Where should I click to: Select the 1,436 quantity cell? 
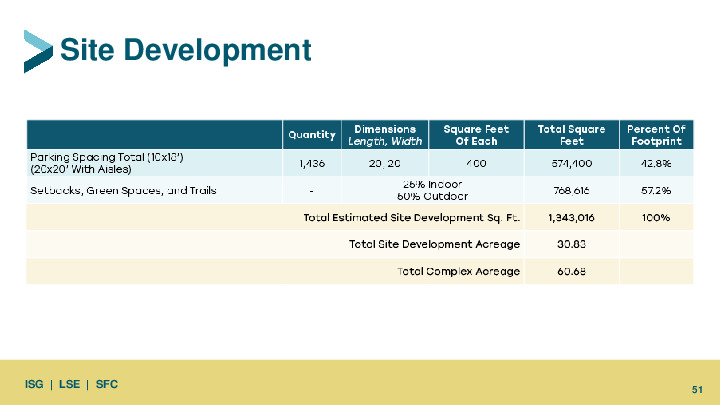[x=312, y=163]
